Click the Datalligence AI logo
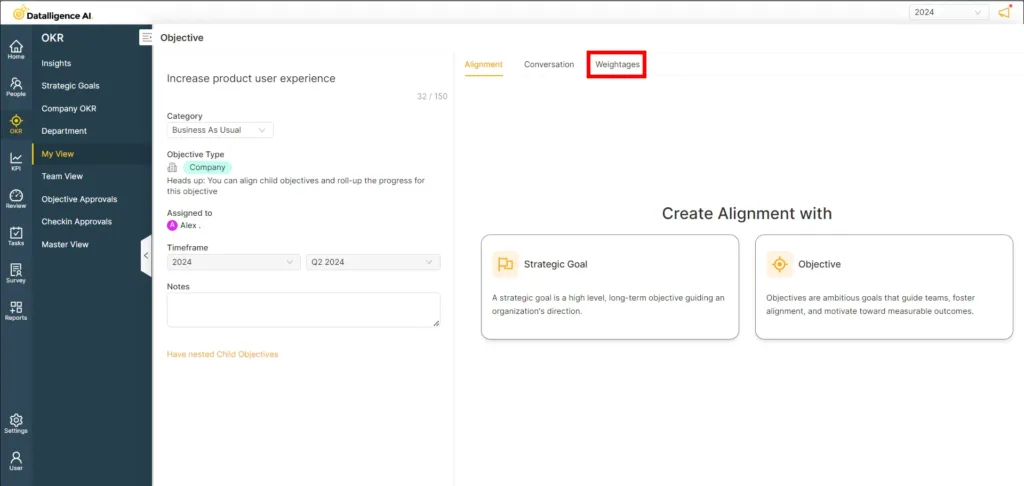The width and height of the screenshot is (1024, 486). click(53, 12)
